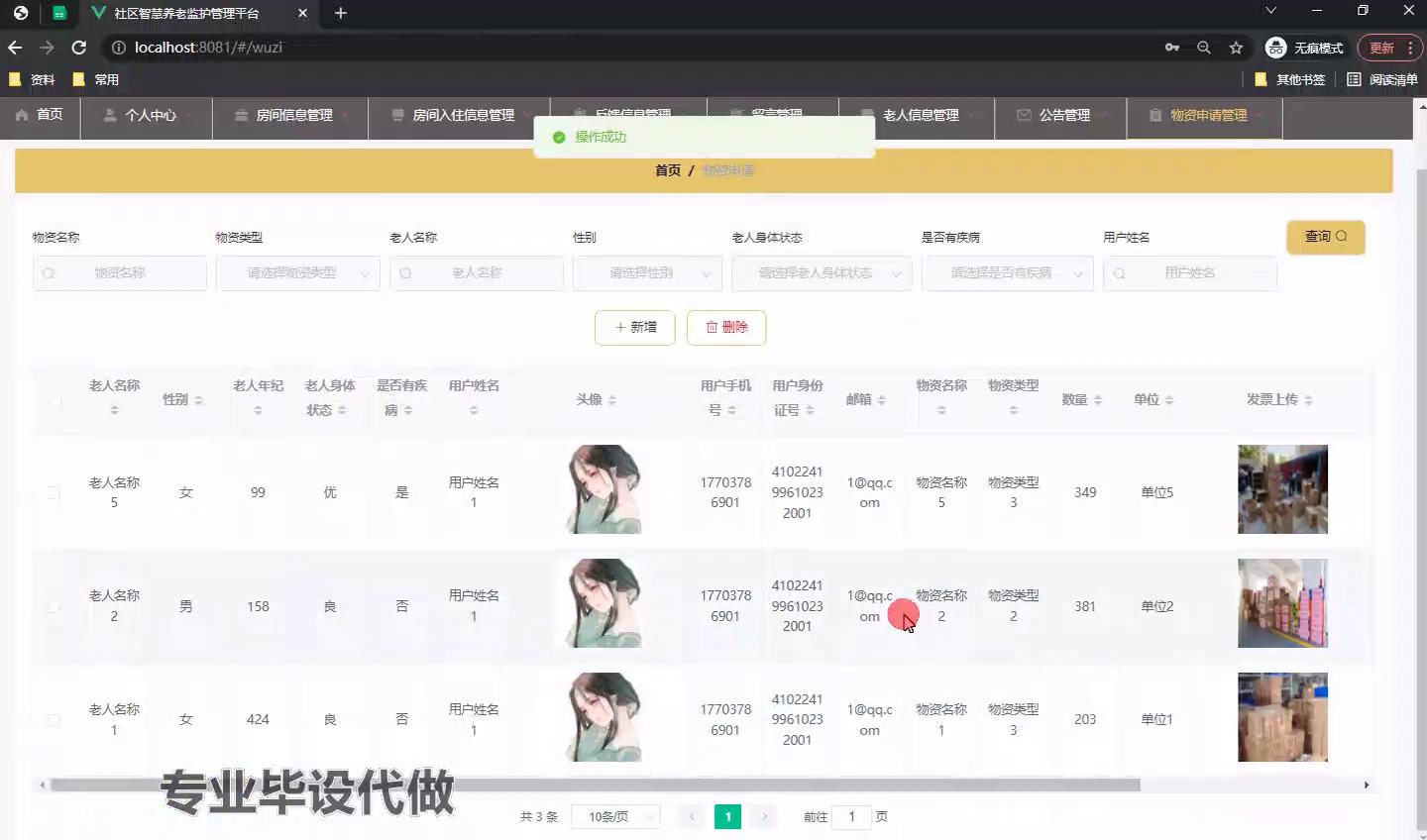Screen dimensions: 1427x840
Task: Bookmark this page with the star icon
Action: coord(1236,48)
